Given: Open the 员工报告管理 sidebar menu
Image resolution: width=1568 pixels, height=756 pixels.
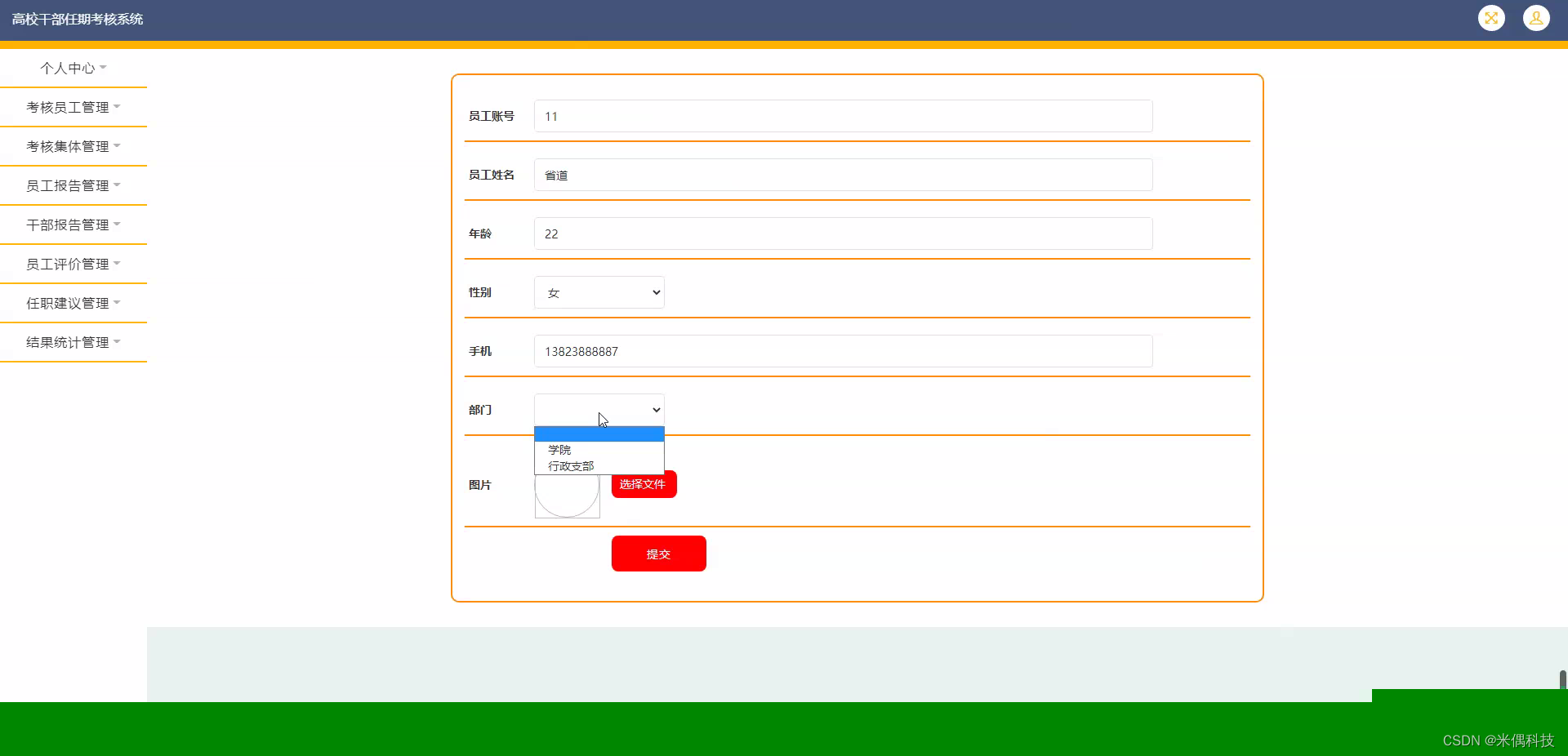Looking at the screenshot, I should (73, 185).
